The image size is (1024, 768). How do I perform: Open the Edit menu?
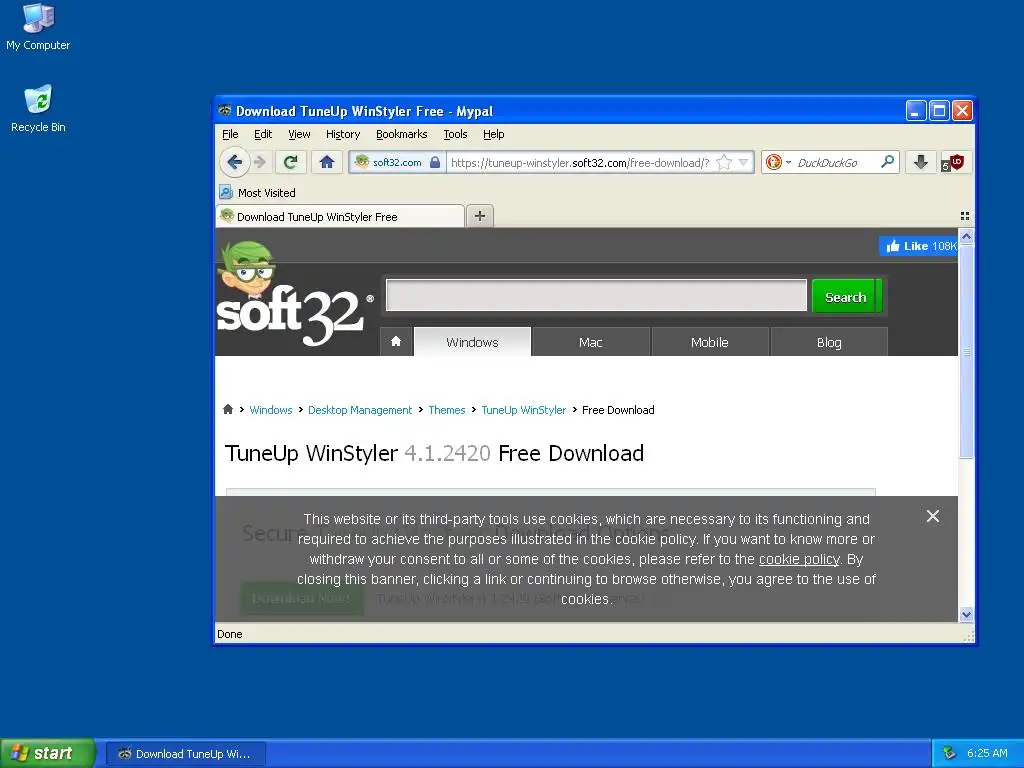tap(263, 134)
